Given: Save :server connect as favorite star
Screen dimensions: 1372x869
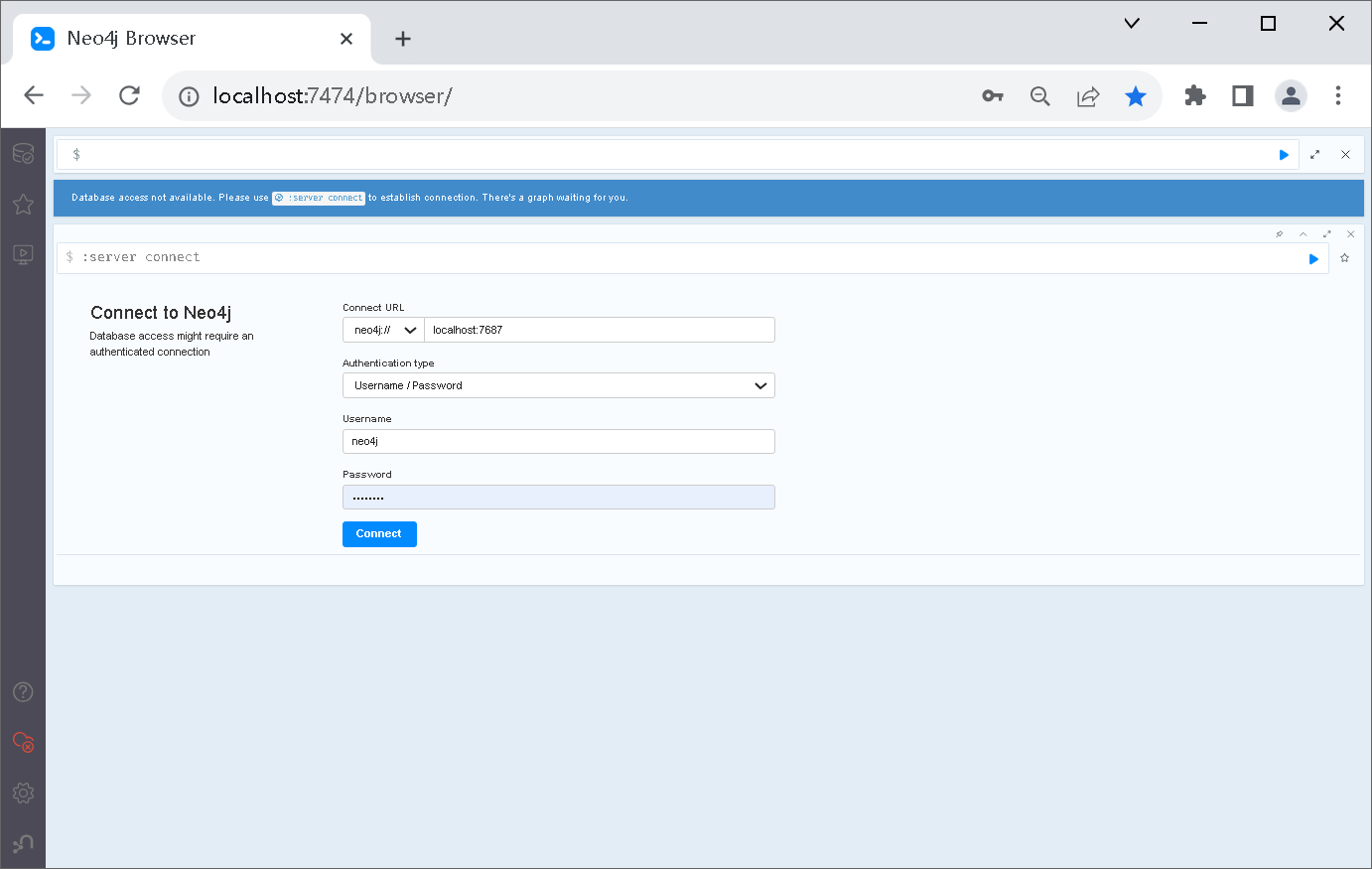Looking at the screenshot, I should [1345, 258].
